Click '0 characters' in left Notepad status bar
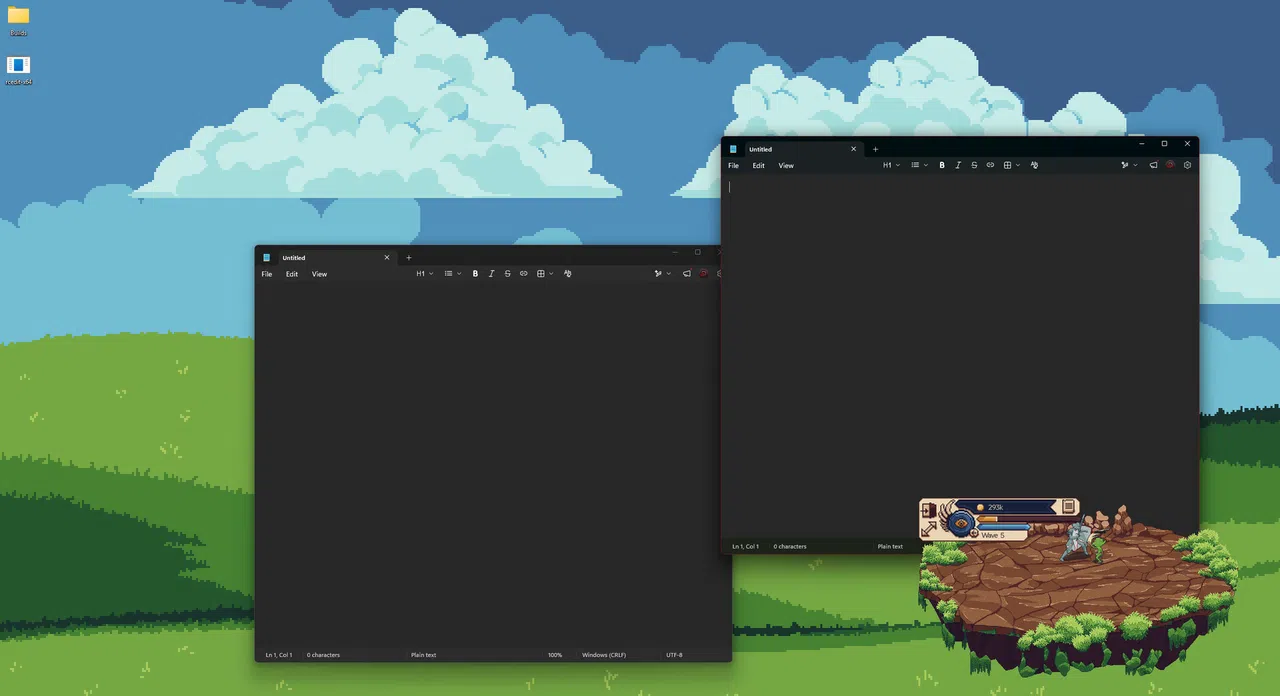This screenshot has width=1280, height=696. (323, 655)
